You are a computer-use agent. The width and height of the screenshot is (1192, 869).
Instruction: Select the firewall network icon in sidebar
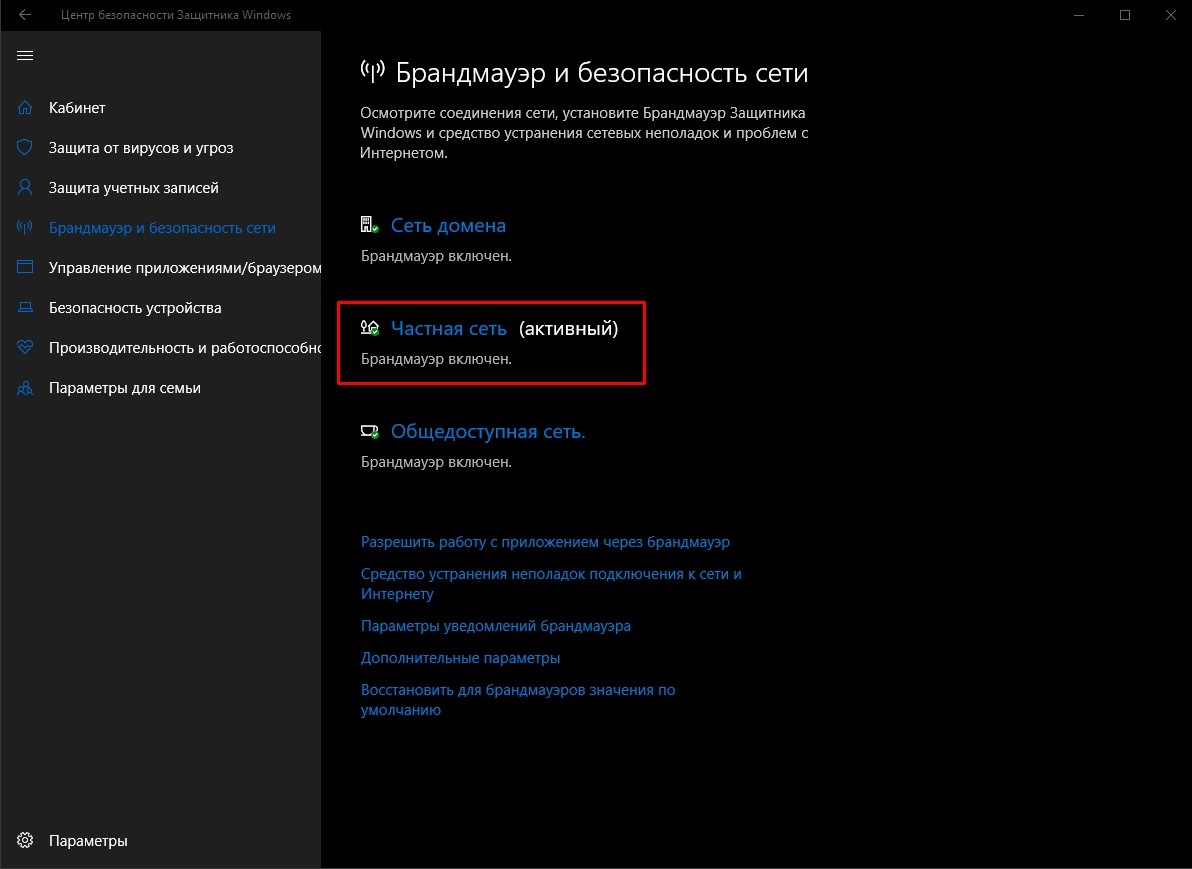24,227
